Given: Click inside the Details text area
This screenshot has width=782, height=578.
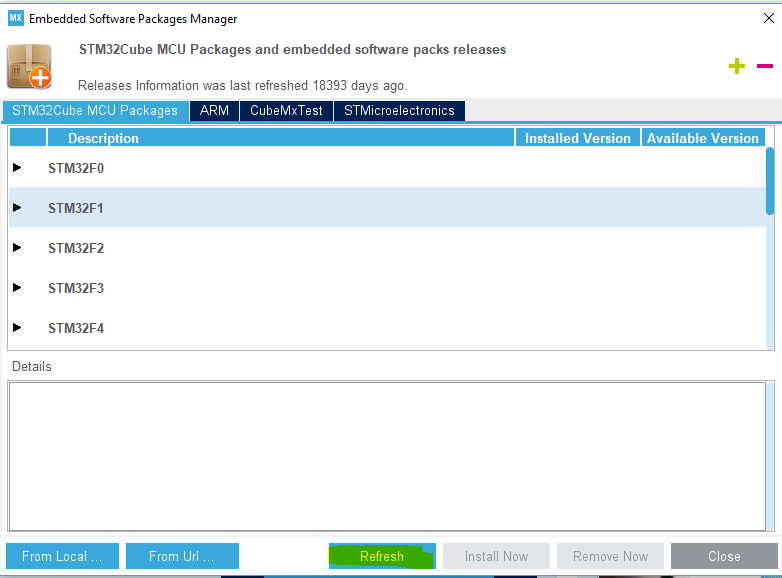Looking at the screenshot, I should pos(387,456).
